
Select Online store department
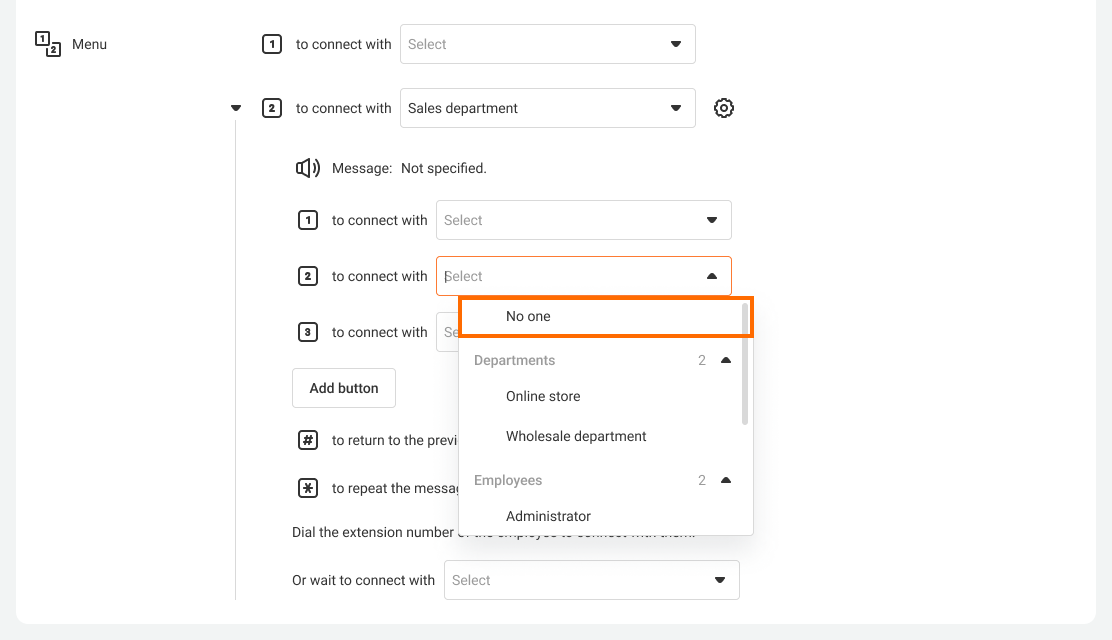pos(543,396)
